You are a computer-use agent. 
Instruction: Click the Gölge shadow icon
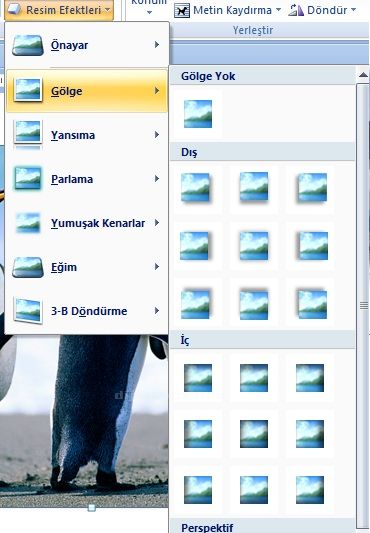tap(28, 90)
